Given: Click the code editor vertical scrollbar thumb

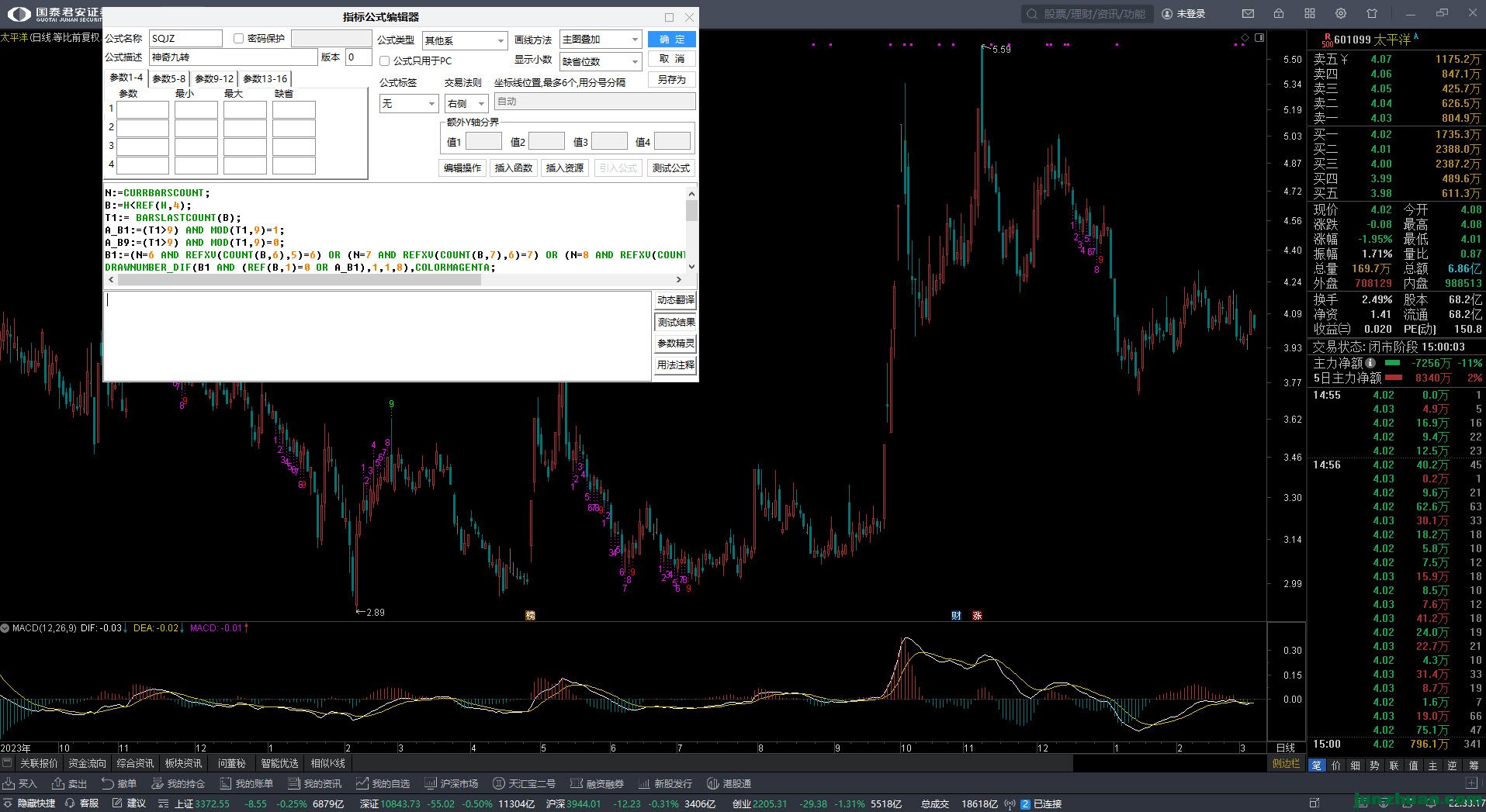Looking at the screenshot, I should tap(691, 211).
